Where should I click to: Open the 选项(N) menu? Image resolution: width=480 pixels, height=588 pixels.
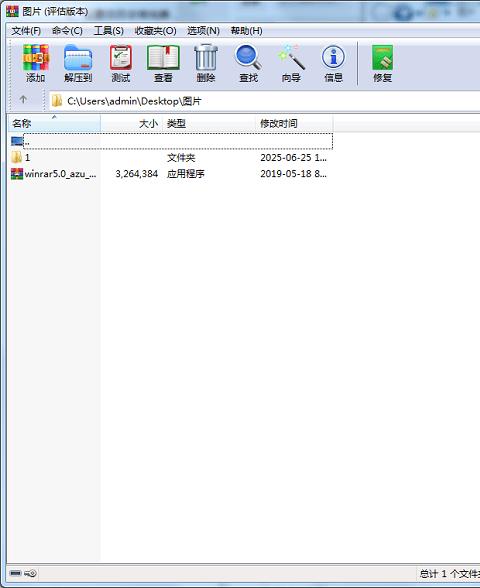[x=203, y=31]
